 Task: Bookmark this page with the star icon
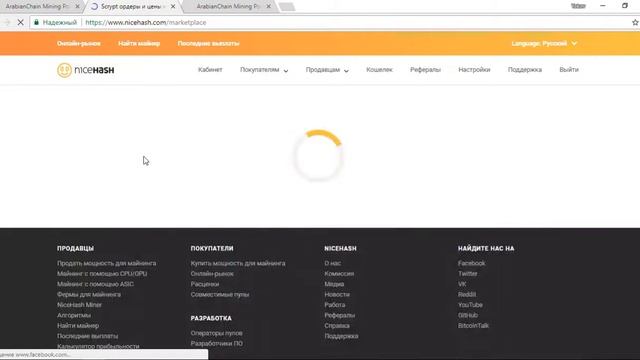pyautogui.click(x=635, y=22)
